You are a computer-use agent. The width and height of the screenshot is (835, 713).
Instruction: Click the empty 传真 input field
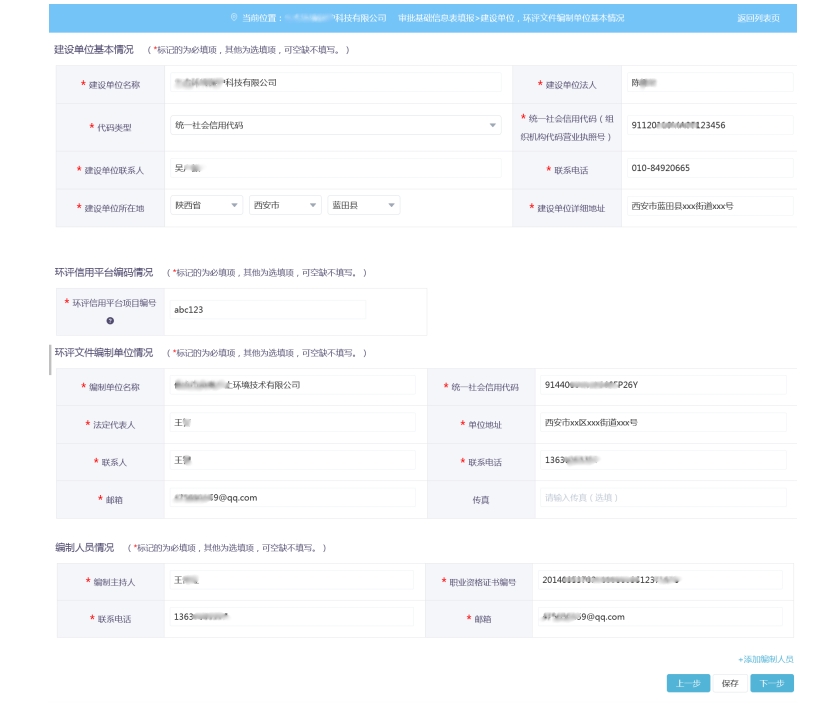tap(662, 498)
